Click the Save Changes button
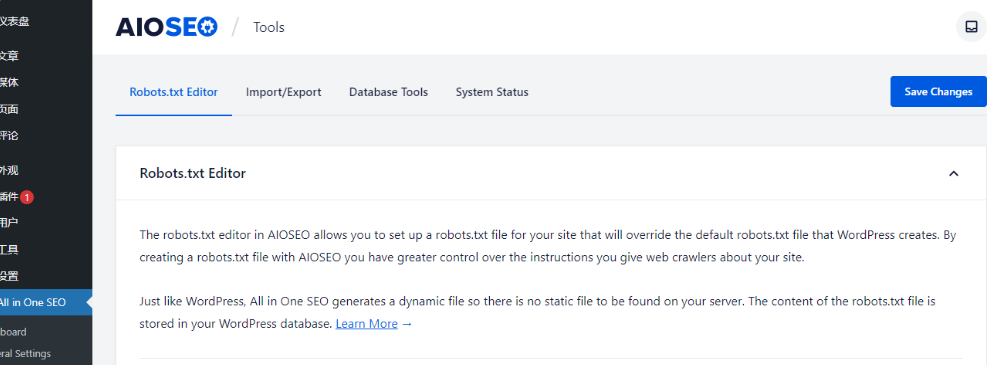The image size is (988, 365). point(938,91)
